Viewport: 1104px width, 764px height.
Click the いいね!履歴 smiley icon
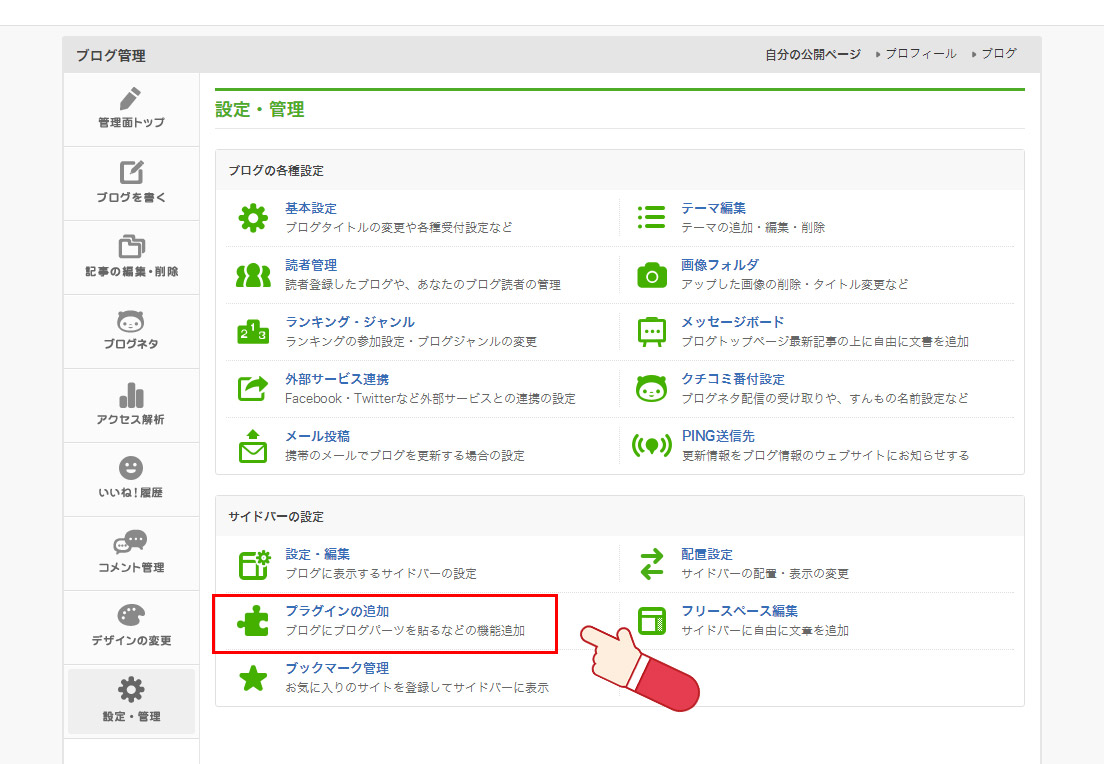131,468
